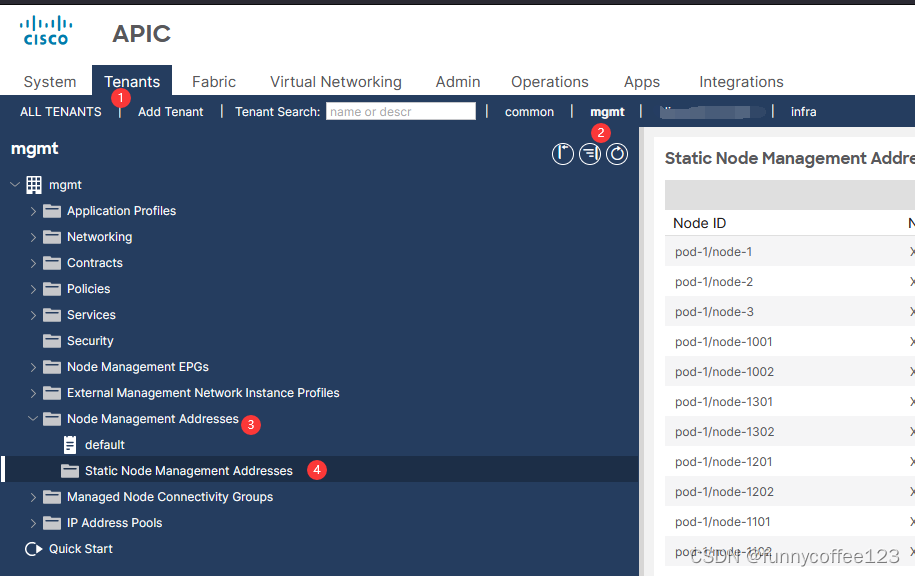Screen dimensions: 915x576
Task: Select row pod-1/node-1202
Action: (x=790, y=491)
